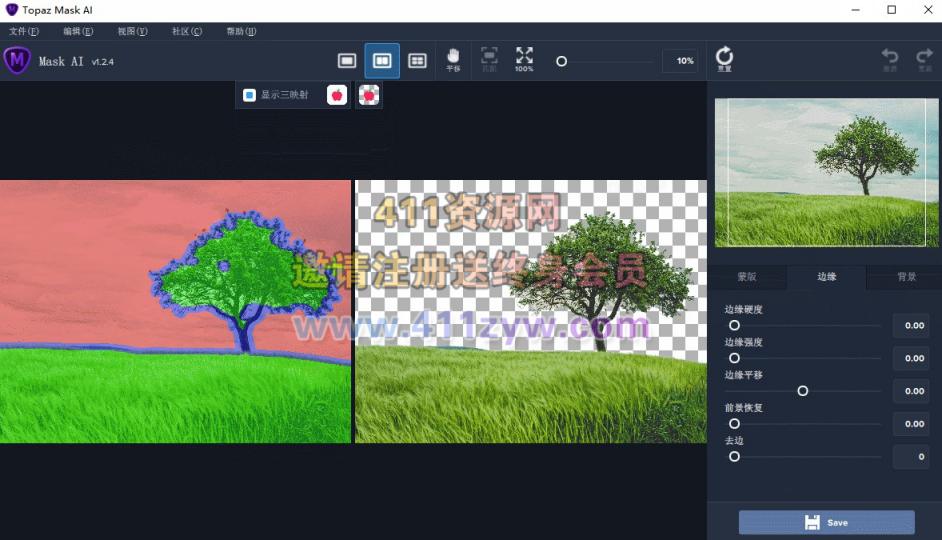Click the undo arrow icon
The image size is (942, 540).
tap(889, 59)
